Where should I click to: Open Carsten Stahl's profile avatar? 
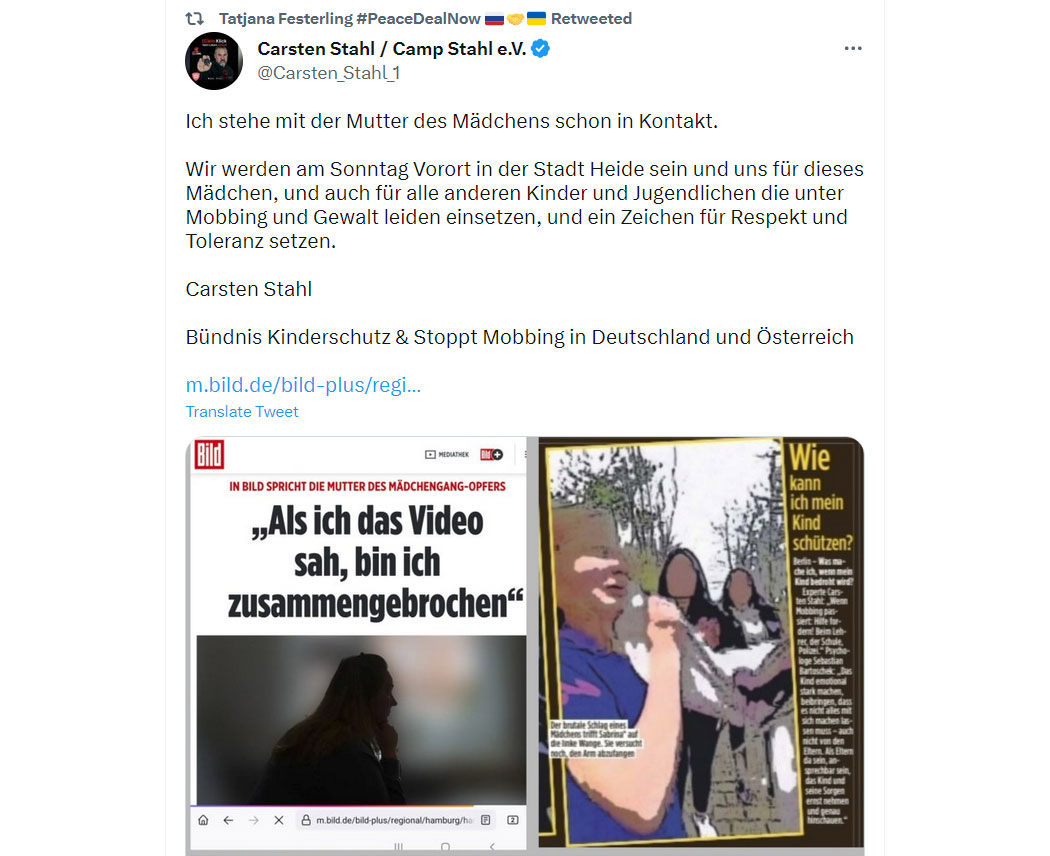[214, 61]
